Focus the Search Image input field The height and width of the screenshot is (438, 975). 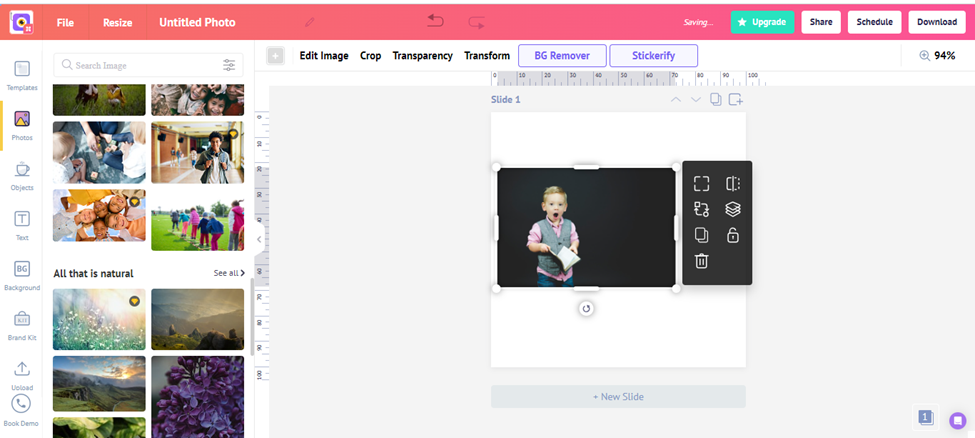pyautogui.click(x=148, y=65)
